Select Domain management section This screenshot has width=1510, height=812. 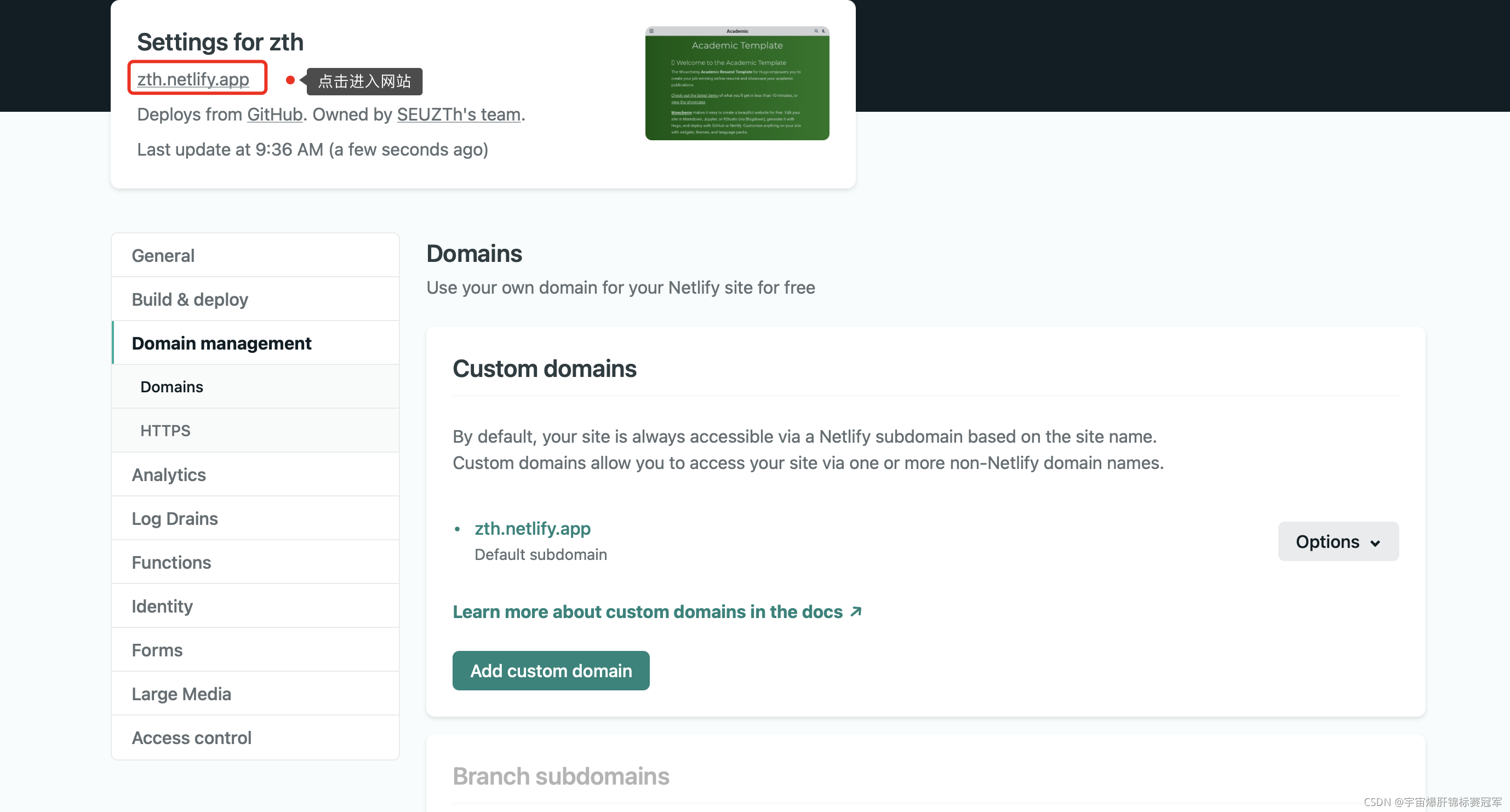pyautogui.click(x=221, y=343)
